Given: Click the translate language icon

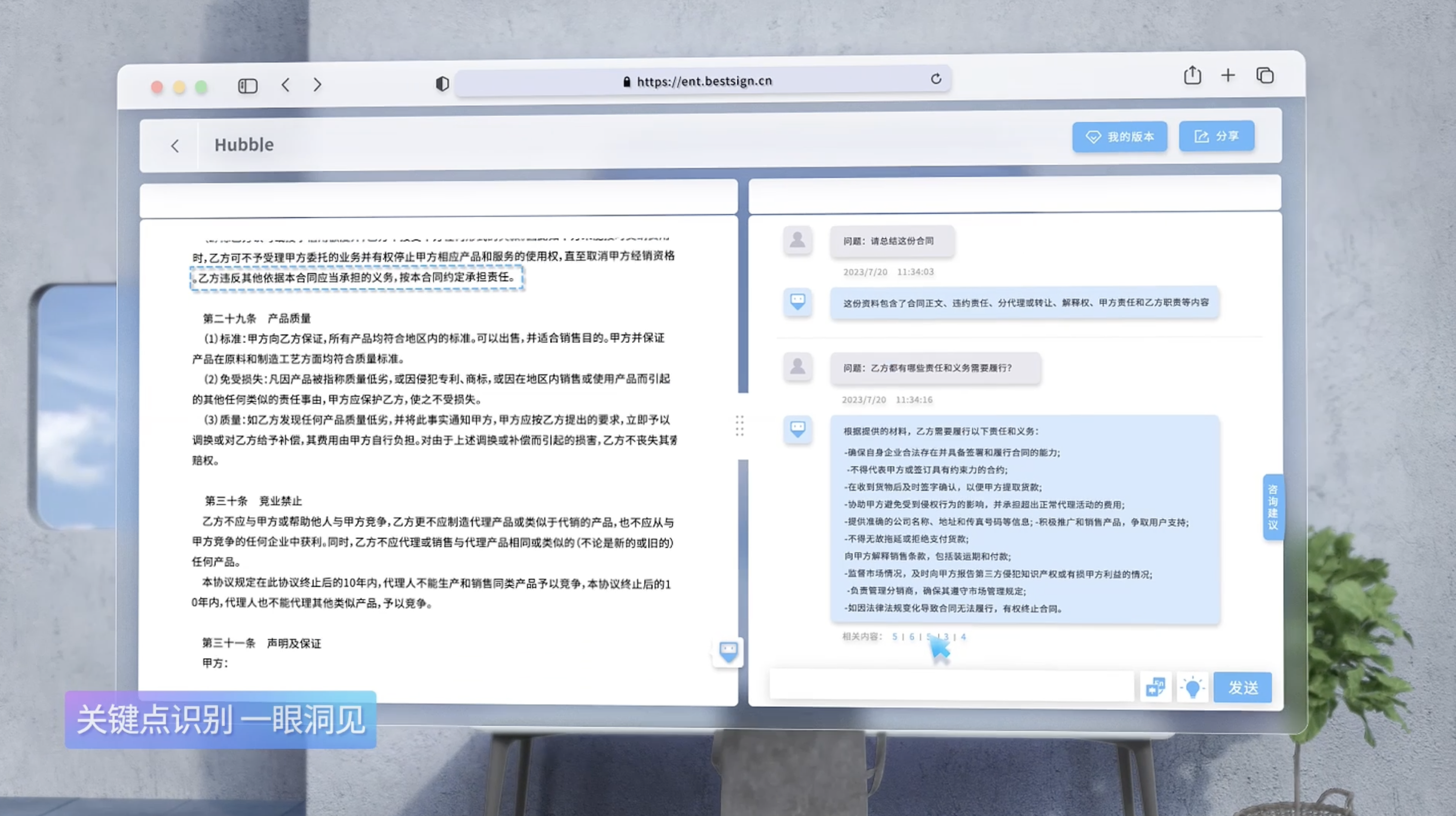Looking at the screenshot, I should pos(1155,687).
